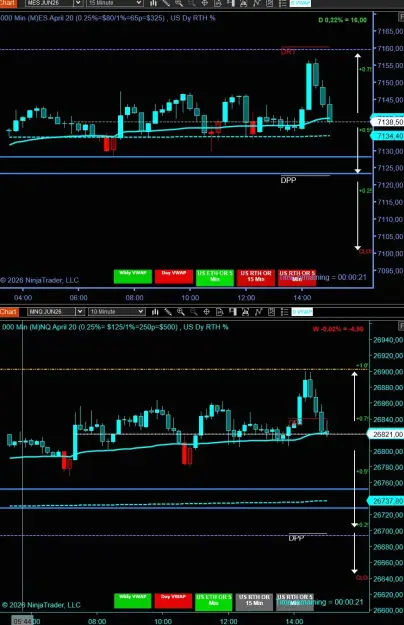The image size is (404, 625).
Task: Toggle US ETH OR 5 Min on MNQ chart
Action: click(x=214, y=601)
